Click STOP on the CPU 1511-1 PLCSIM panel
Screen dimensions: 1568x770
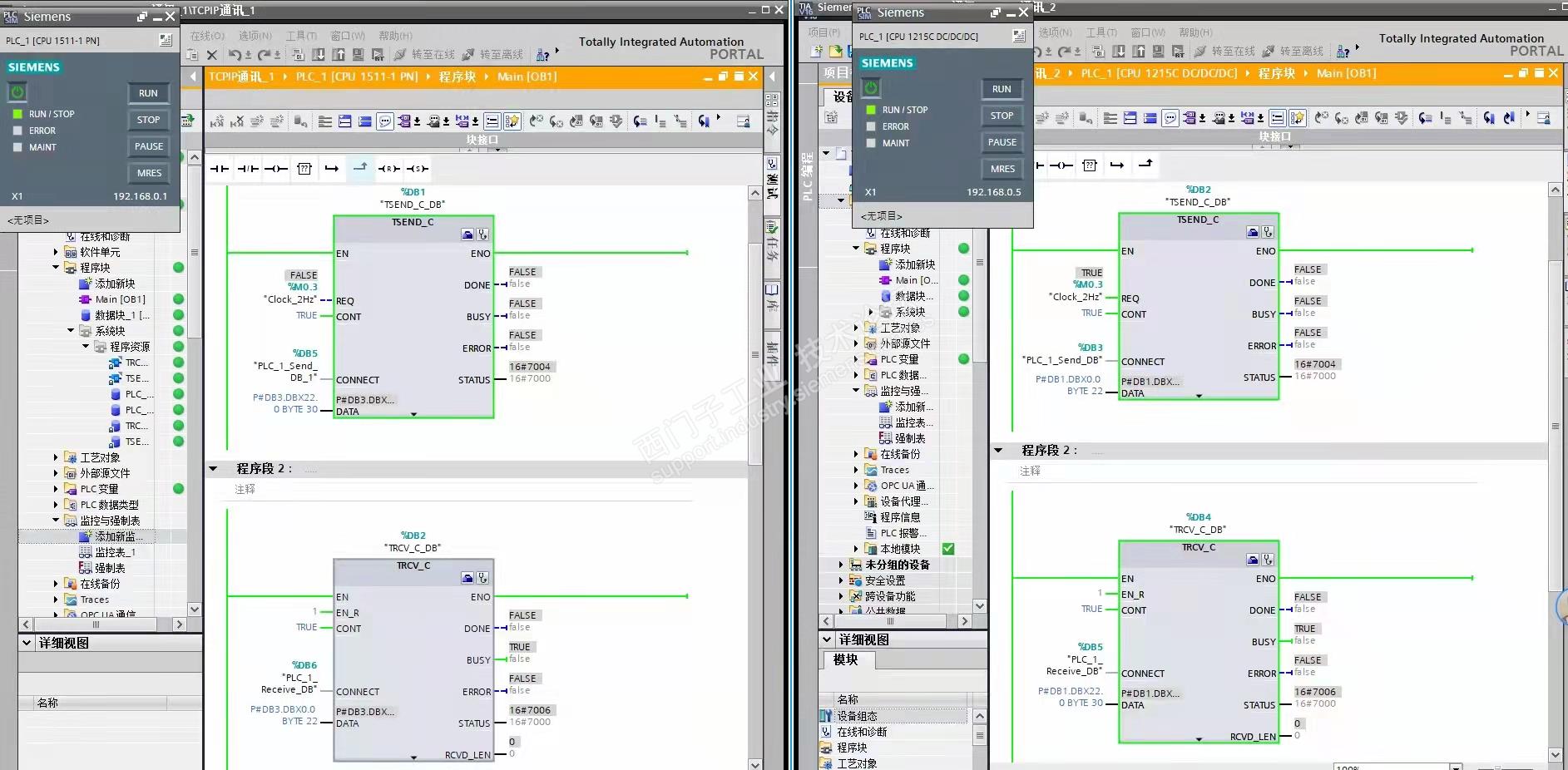149,120
